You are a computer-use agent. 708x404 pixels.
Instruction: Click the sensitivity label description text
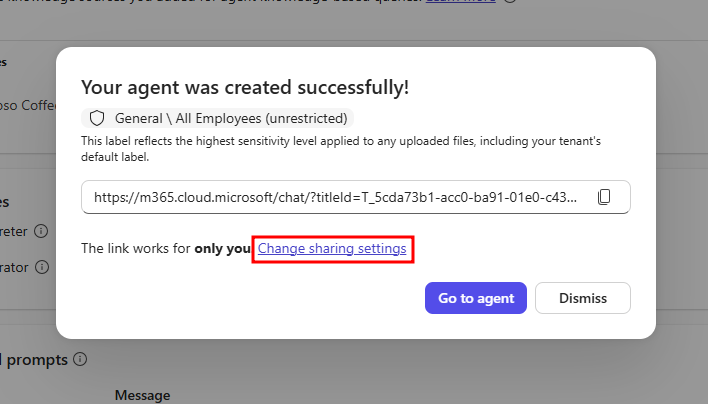tap(340, 149)
